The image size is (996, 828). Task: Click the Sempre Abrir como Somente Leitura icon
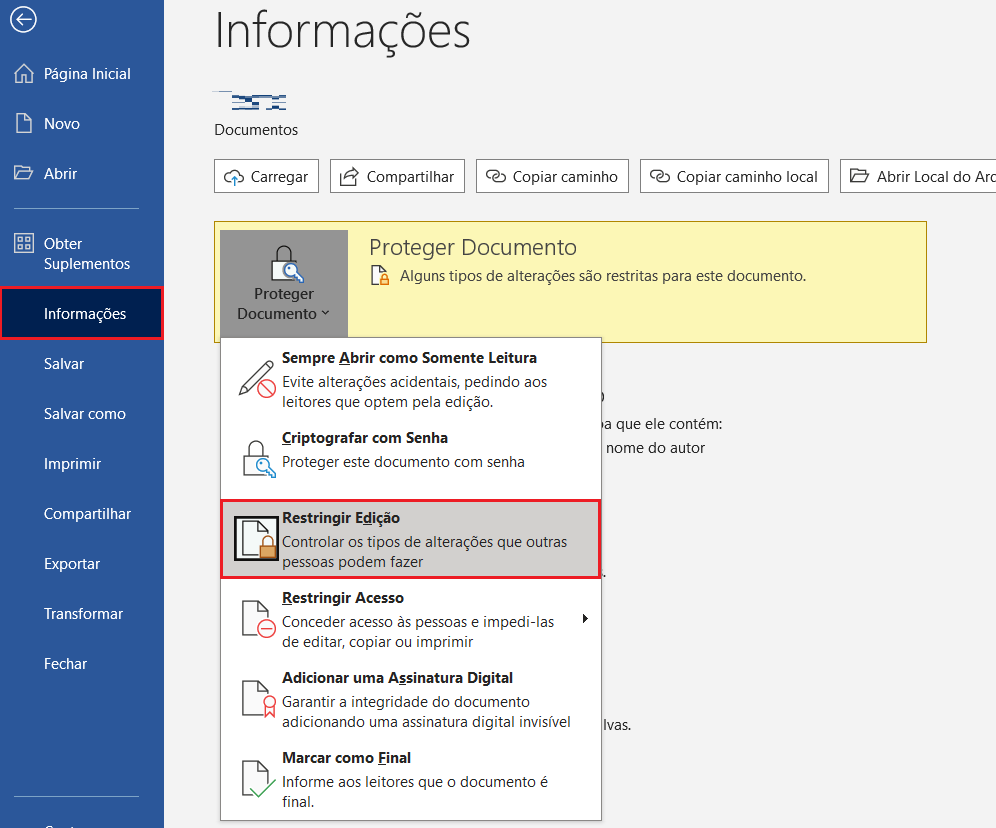(x=258, y=377)
